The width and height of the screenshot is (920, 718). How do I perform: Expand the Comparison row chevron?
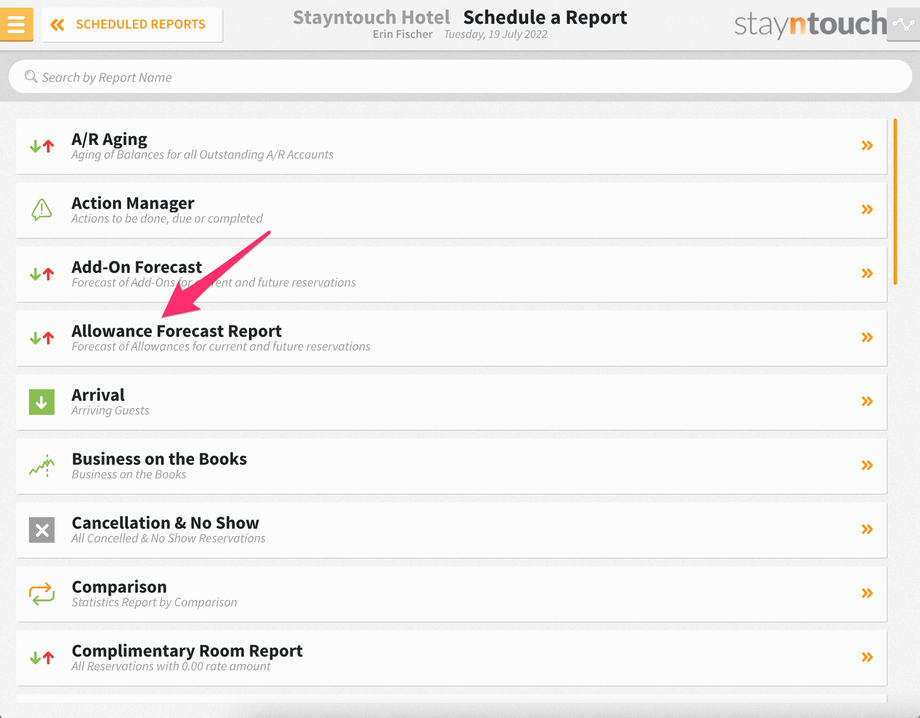click(867, 593)
